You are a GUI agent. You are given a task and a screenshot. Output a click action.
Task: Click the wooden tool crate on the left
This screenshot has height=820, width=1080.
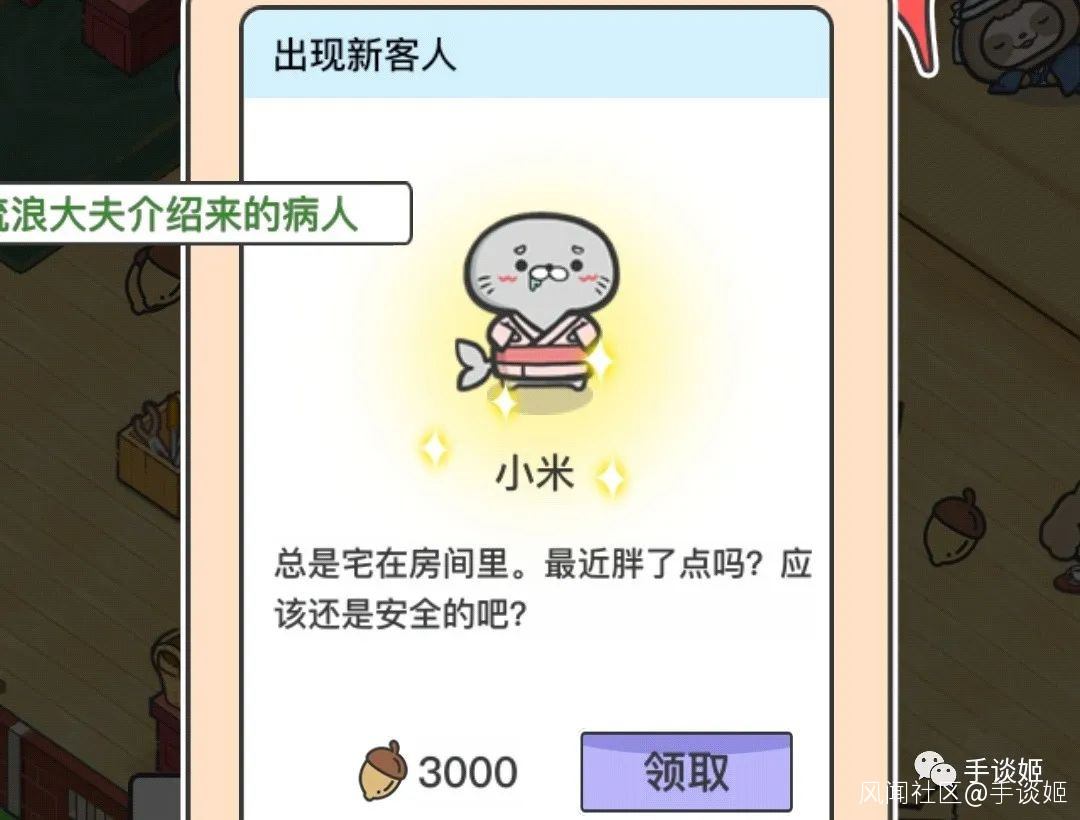150,453
